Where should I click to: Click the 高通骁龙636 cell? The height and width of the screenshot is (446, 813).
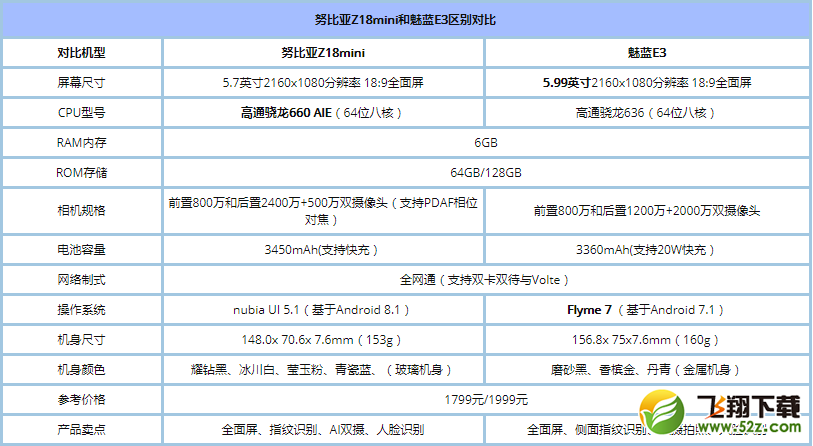[647, 113]
